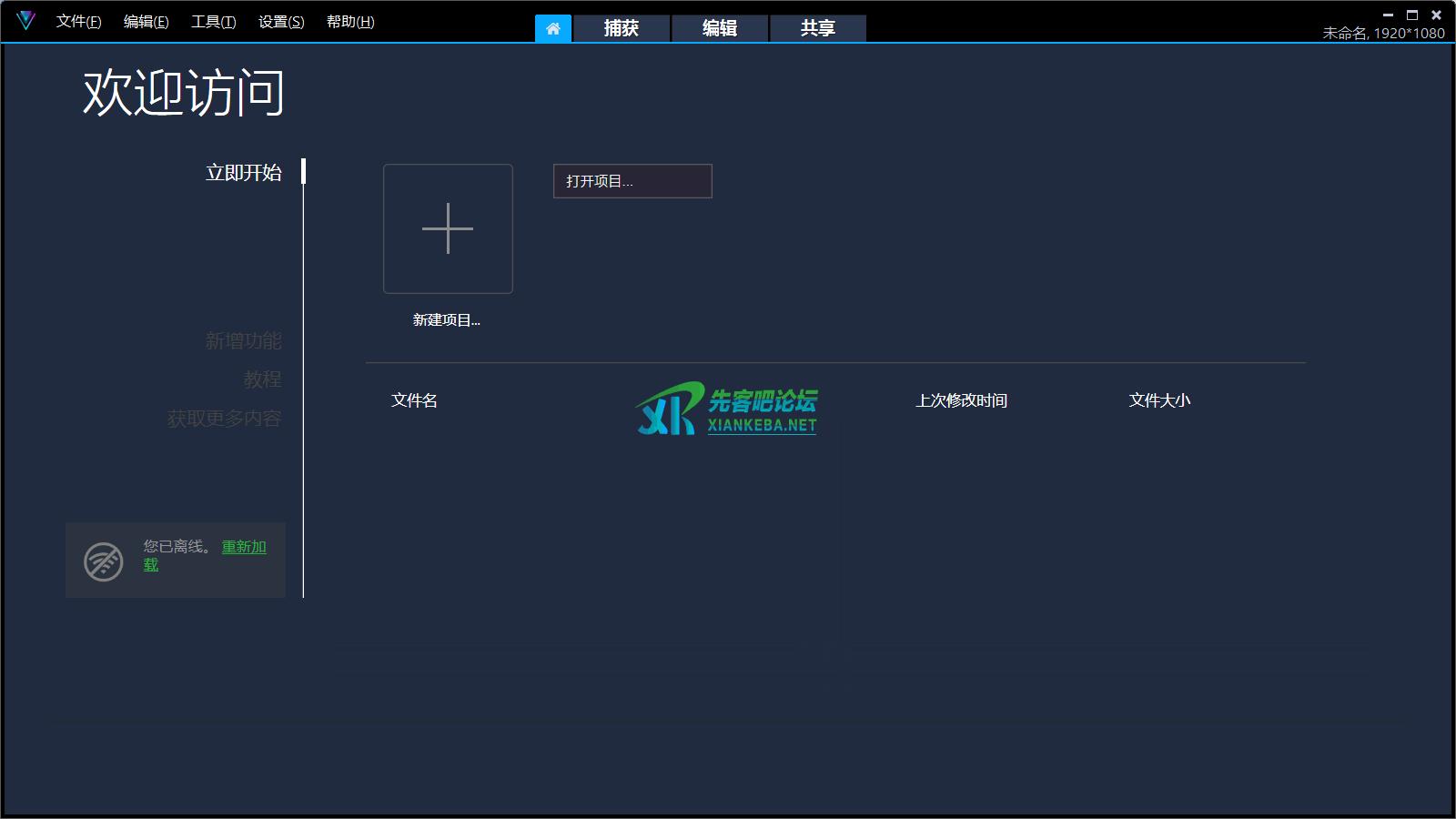Screen dimensions: 1456x819
Task: Click the offline Wi-Fi status icon
Action: (x=104, y=561)
